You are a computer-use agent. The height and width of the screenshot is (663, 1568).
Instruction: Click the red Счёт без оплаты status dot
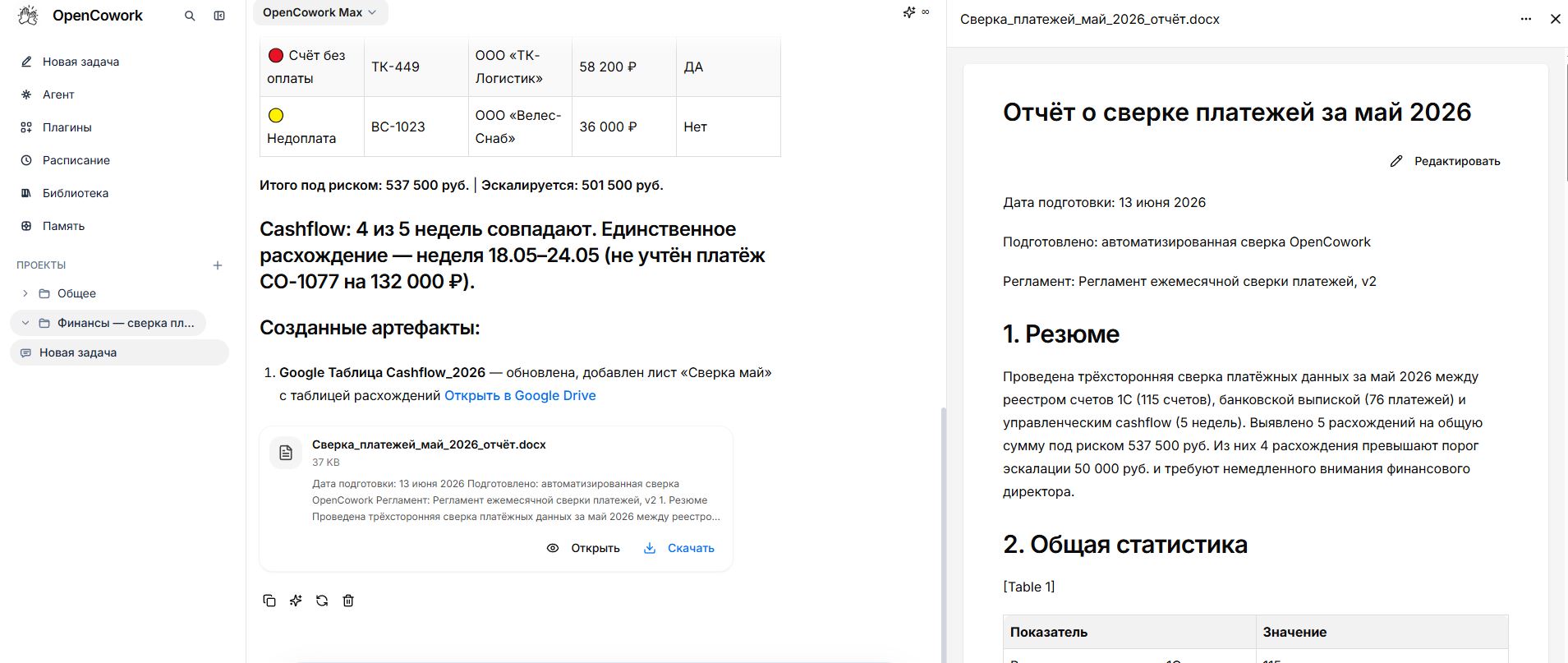coord(276,56)
